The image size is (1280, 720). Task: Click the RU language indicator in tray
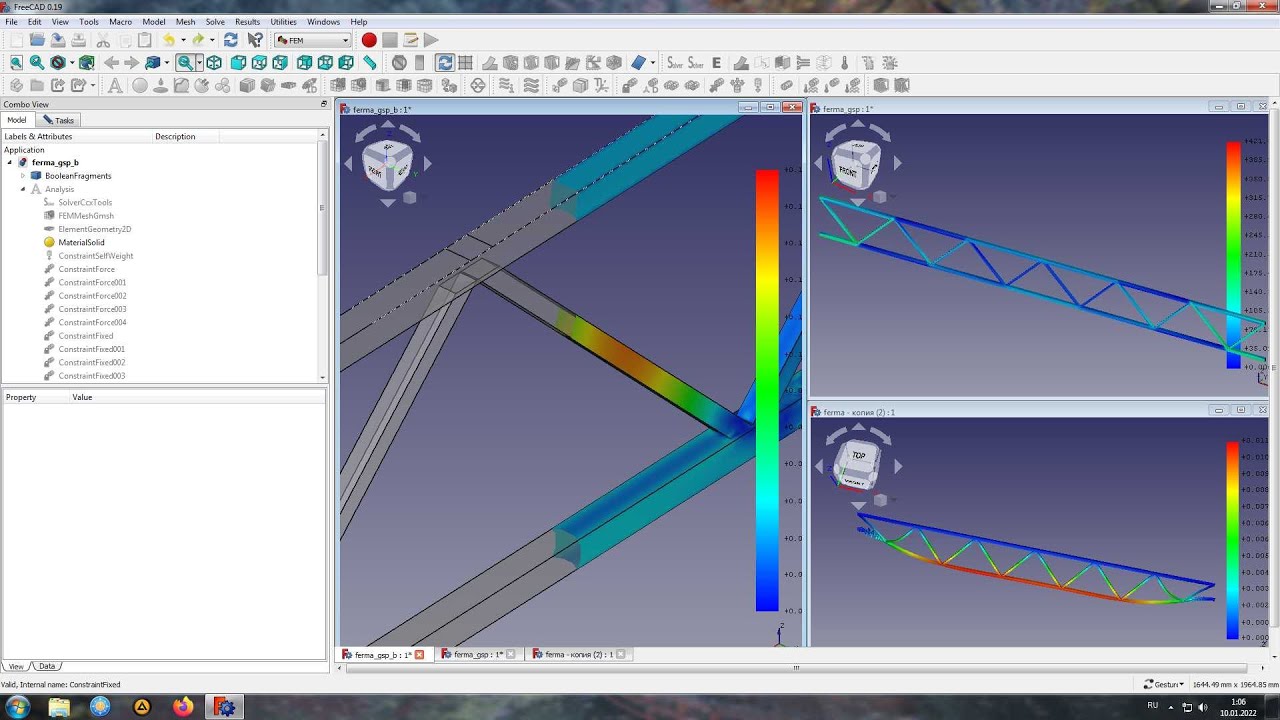(x=1153, y=705)
